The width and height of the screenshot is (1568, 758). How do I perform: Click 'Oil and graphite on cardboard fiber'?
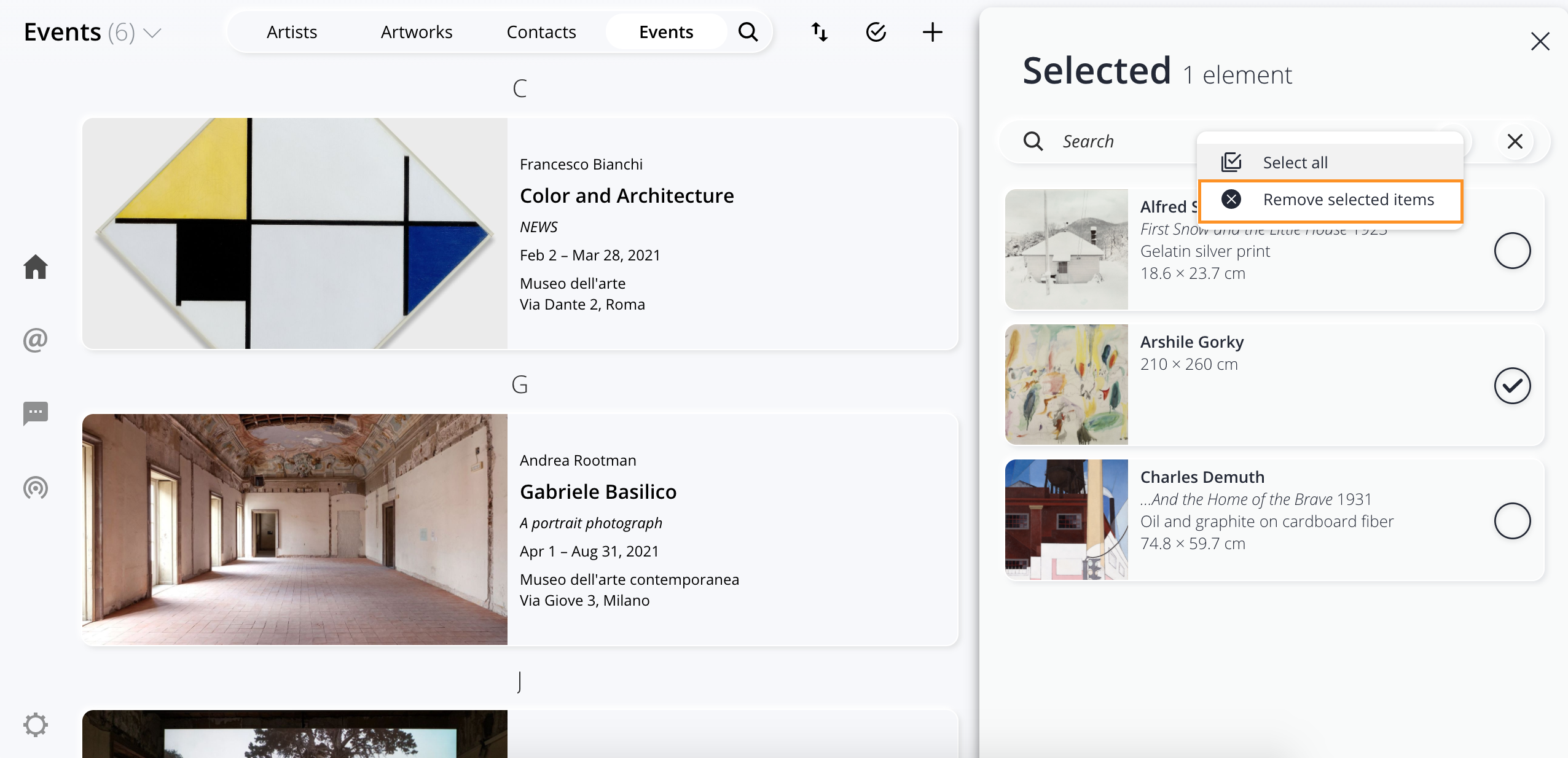pos(1267,521)
